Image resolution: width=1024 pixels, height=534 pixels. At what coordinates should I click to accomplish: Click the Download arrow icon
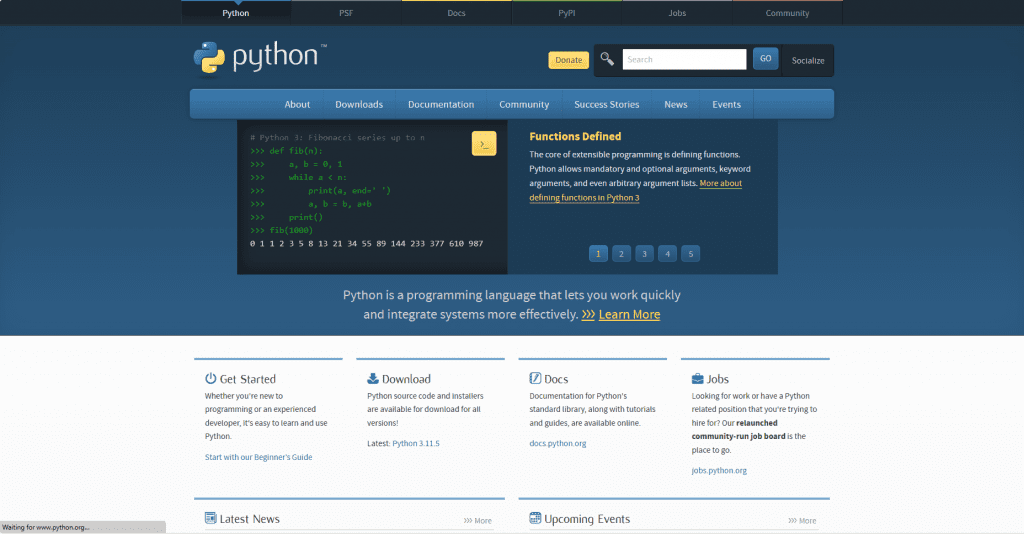click(x=373, y=378)
